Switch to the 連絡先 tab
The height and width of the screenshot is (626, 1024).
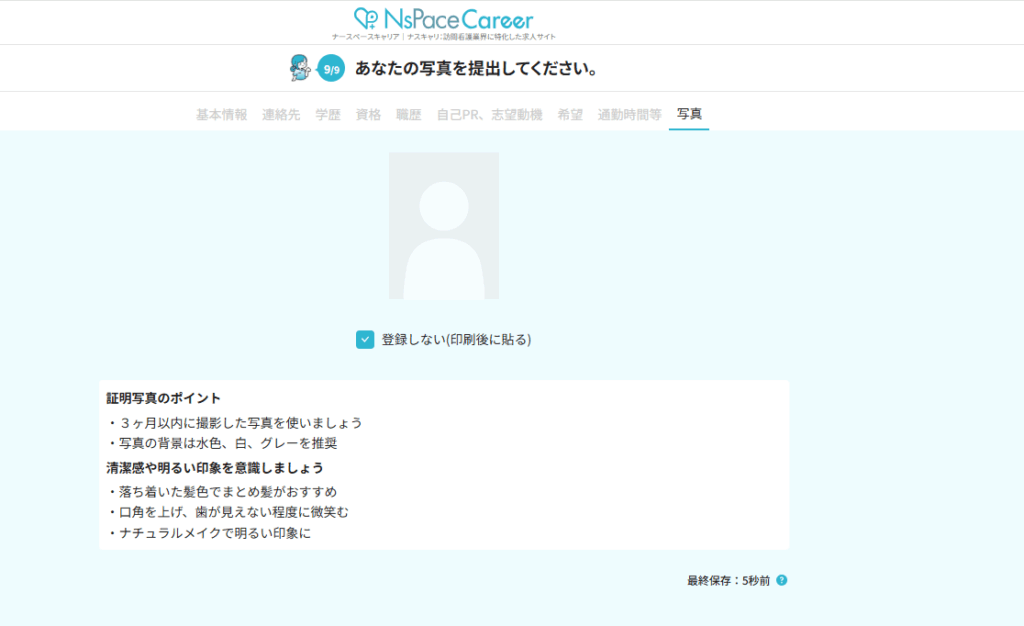281,115
